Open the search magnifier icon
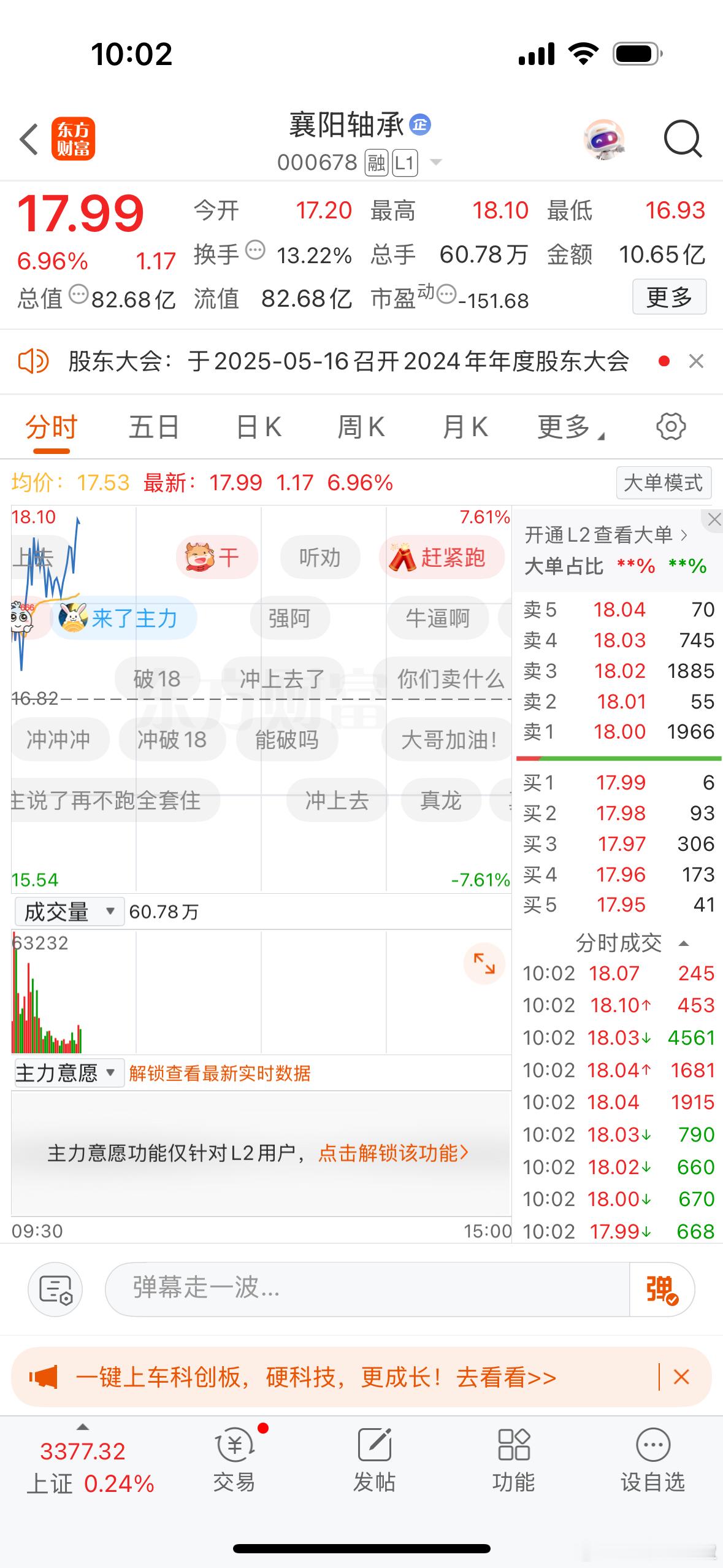The image size is (723, 1568). (683, 139)
